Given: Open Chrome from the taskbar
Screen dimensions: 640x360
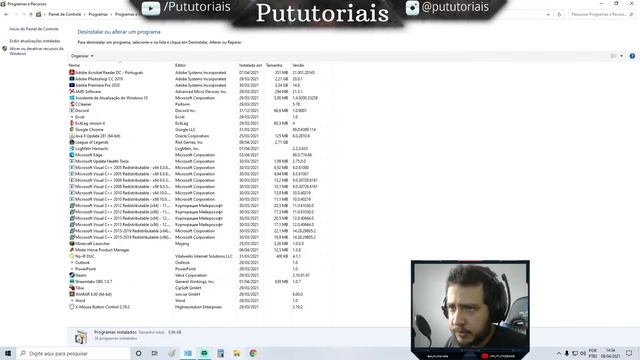Looking at the screenshot, I should (x=253, y=353).
